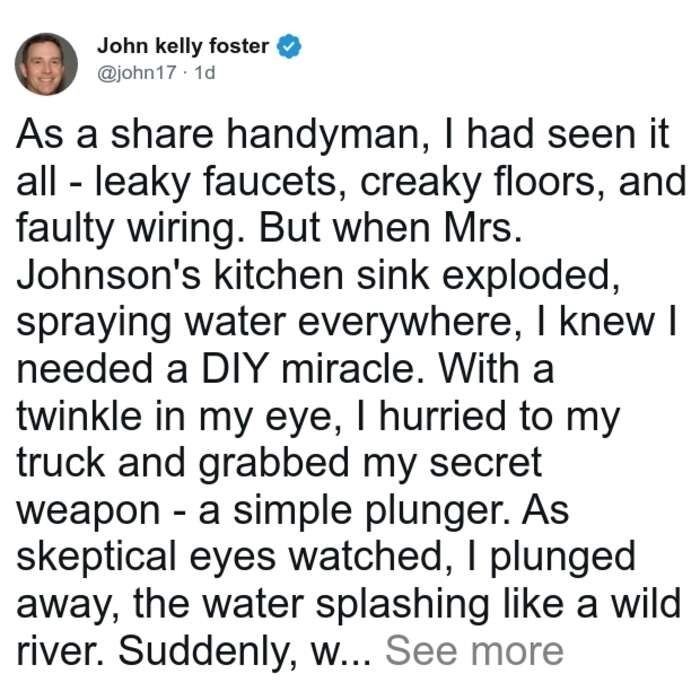Click the blue verified badge icon
700x700 pixels.
click(x=289, y=46)
